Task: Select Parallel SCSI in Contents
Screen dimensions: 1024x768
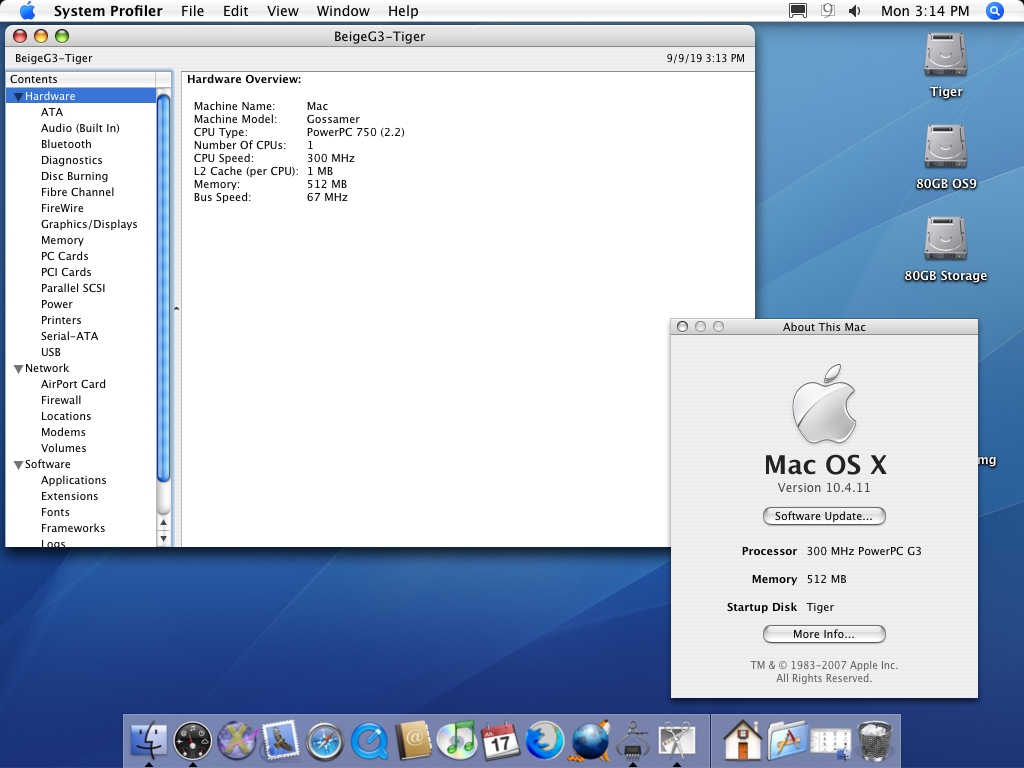Action: point(73,288)
